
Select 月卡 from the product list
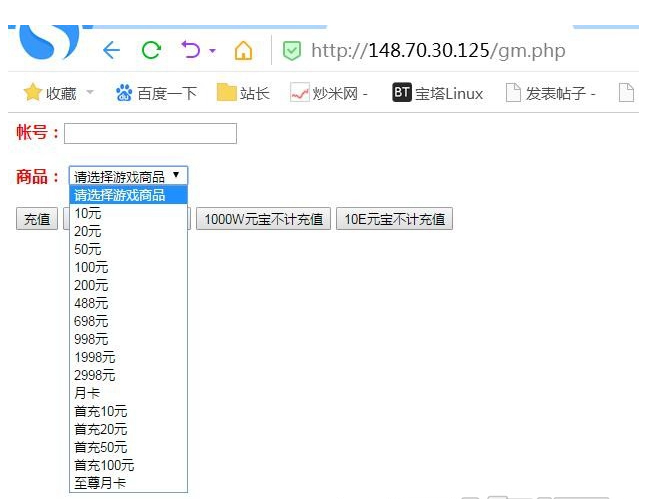tap(87, 393)
